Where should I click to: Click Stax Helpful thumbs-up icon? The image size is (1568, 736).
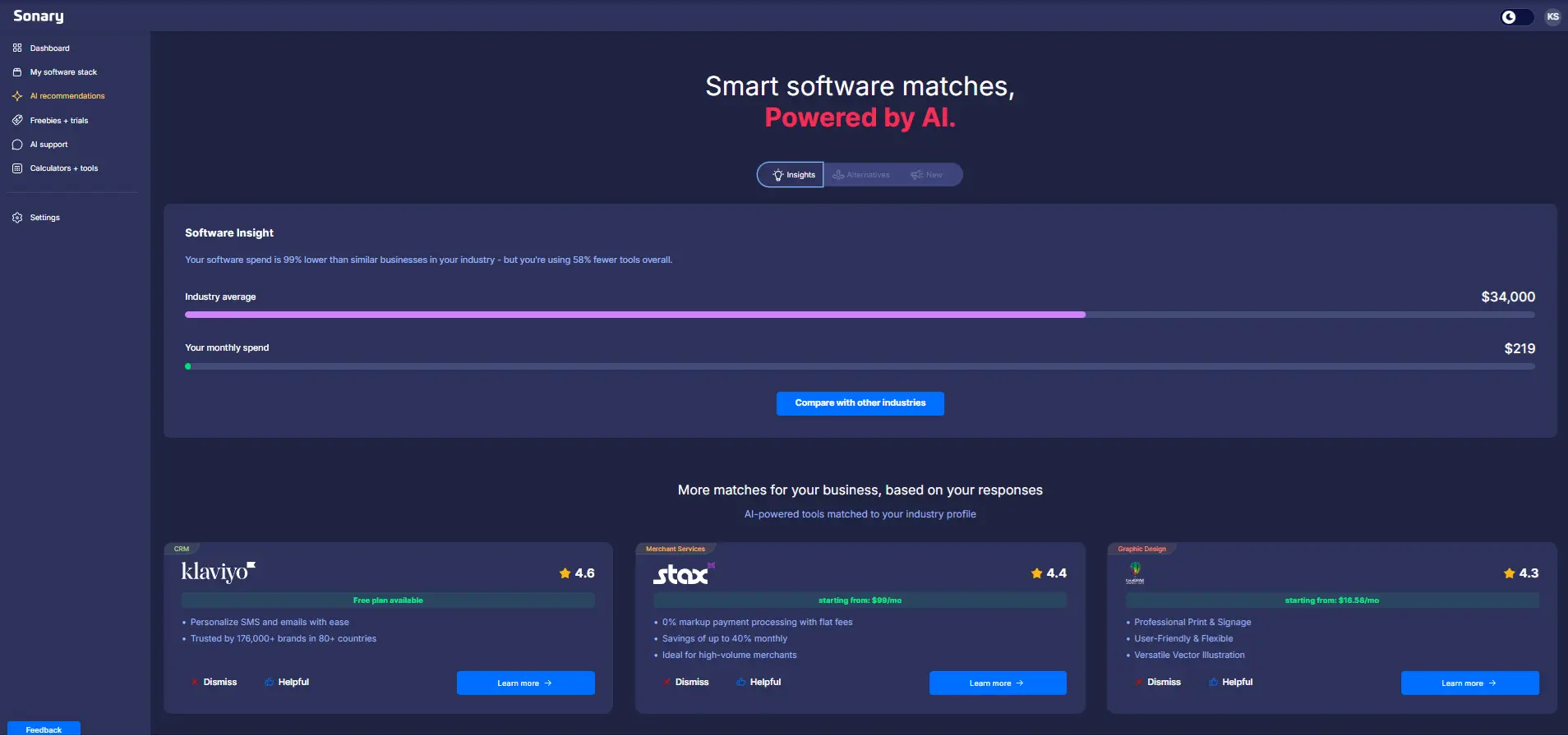pyautogui.click(x=740, y=682)
